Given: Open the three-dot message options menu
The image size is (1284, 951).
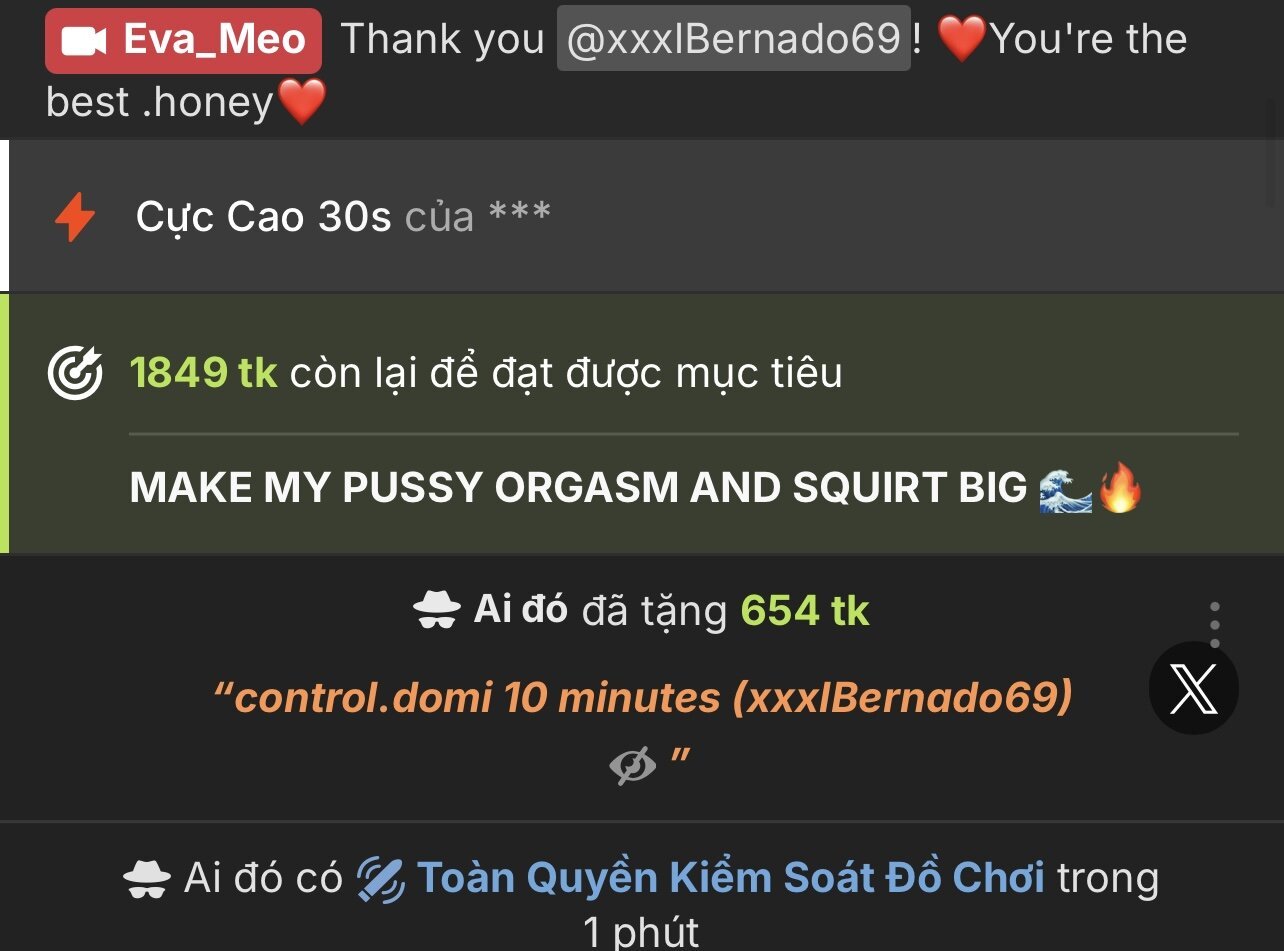Looking at the screenshot, I should click(1215, 625).
